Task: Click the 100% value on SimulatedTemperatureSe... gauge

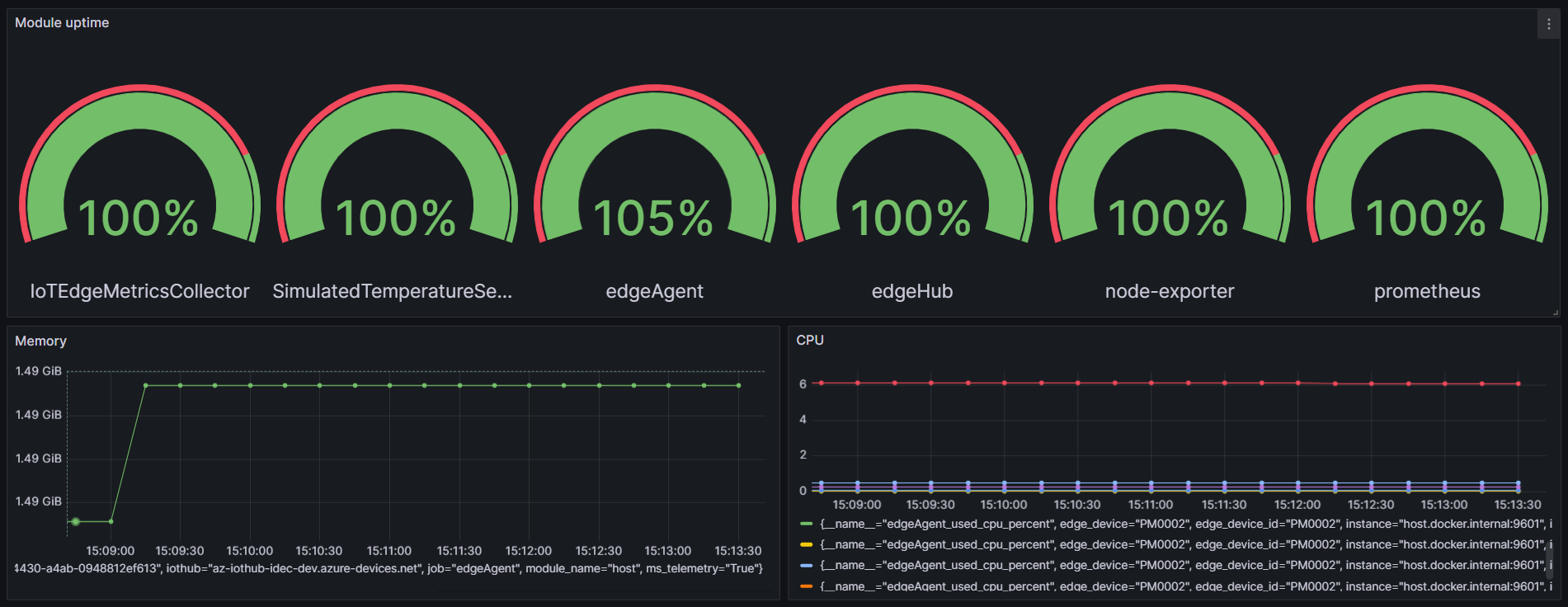Action: pos(396,219)
